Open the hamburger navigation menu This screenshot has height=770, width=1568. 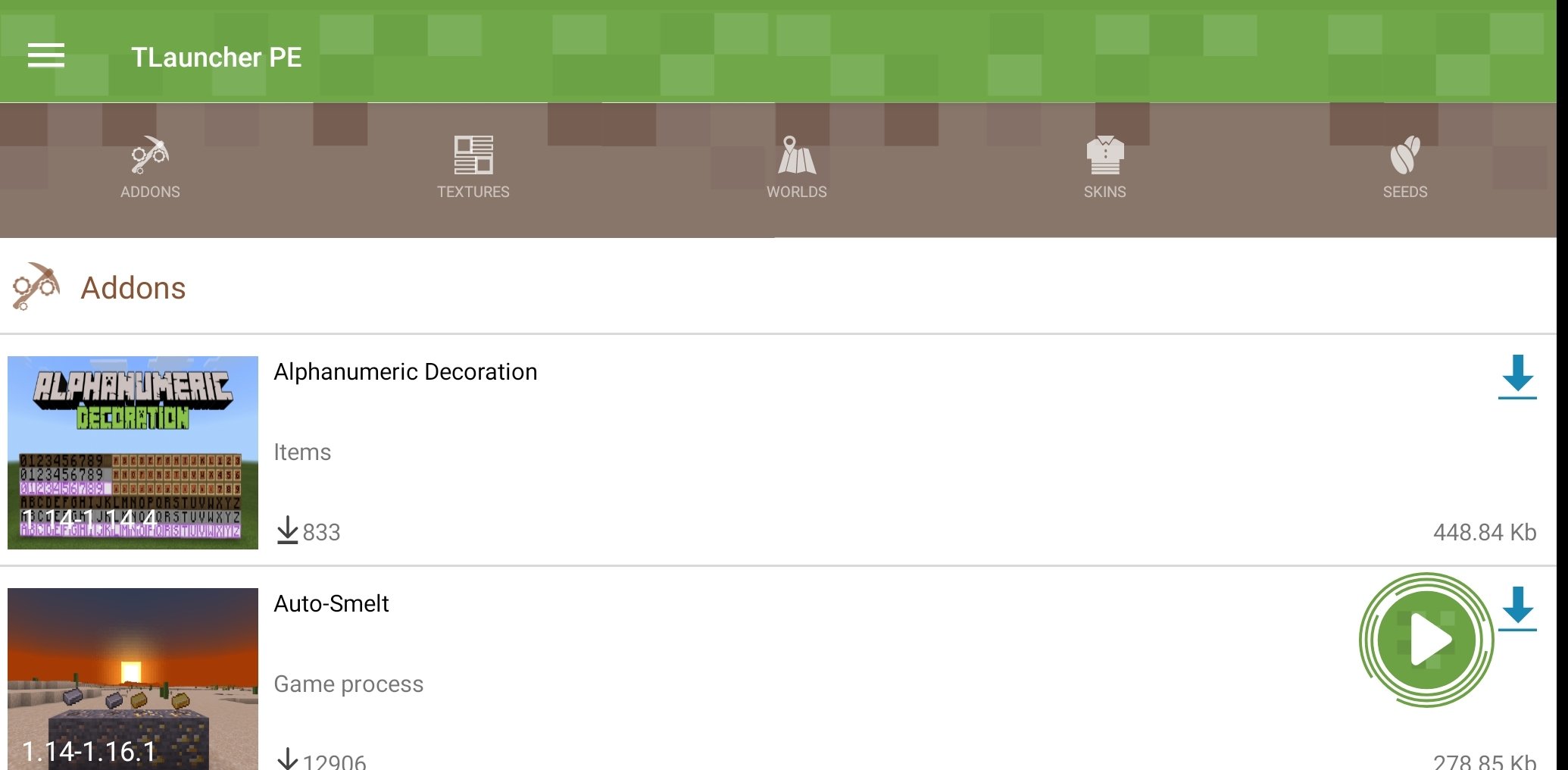tap(46, 56)
